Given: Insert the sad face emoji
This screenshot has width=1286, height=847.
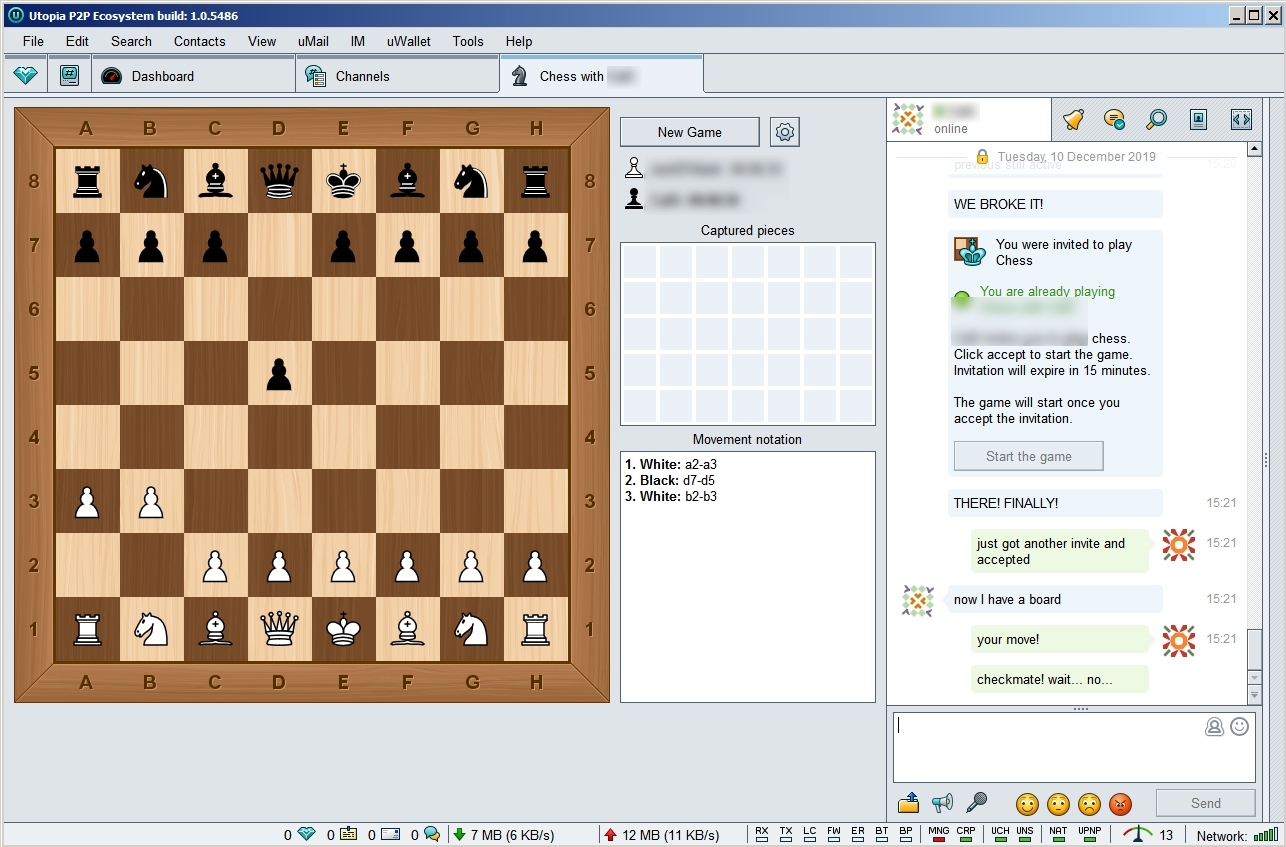Looking at the screenshot, I should [1089, 803].
